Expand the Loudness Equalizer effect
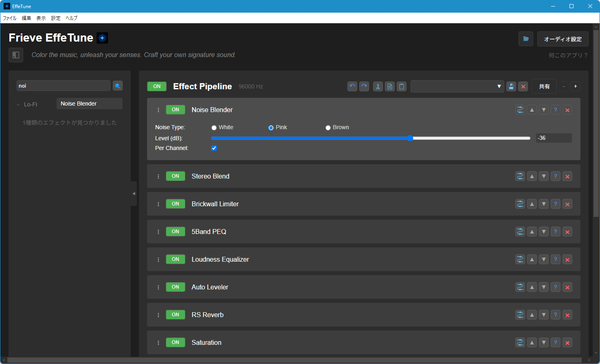 (x=220, y=260)
